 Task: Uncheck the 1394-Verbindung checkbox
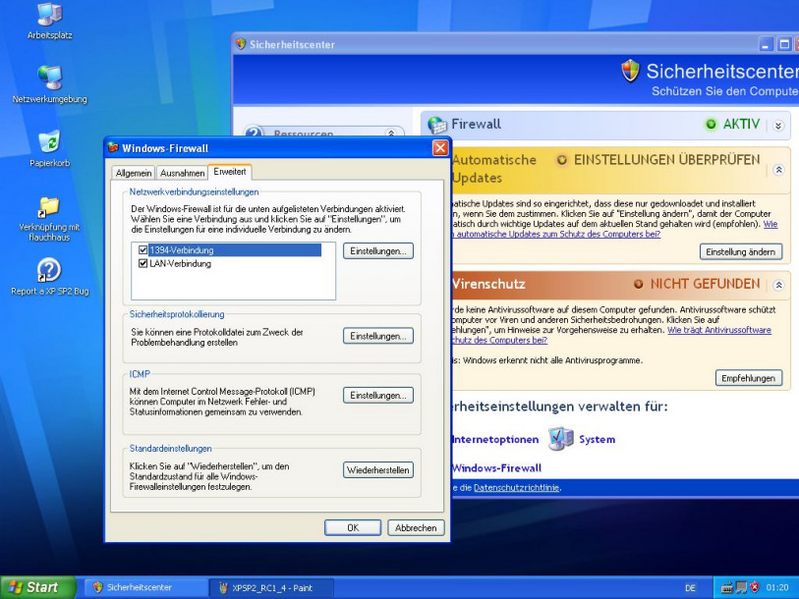pyautogui.click(x=143, y=250)
